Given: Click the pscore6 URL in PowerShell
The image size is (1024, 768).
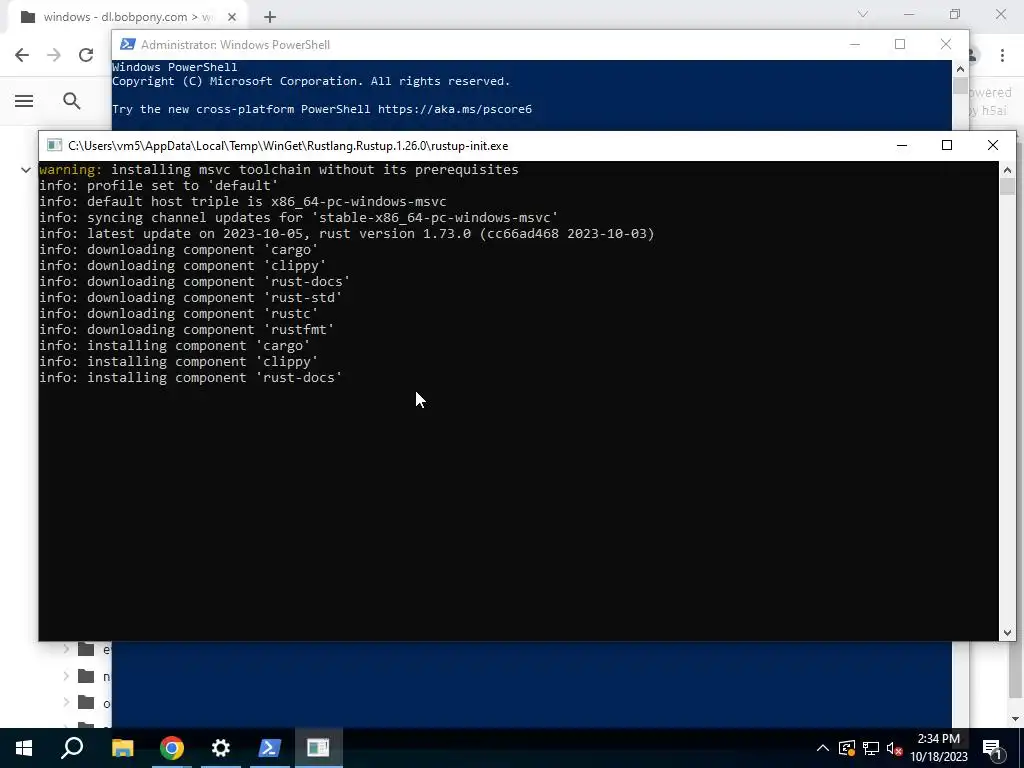Looking at the screenshot, I should 455,109.
